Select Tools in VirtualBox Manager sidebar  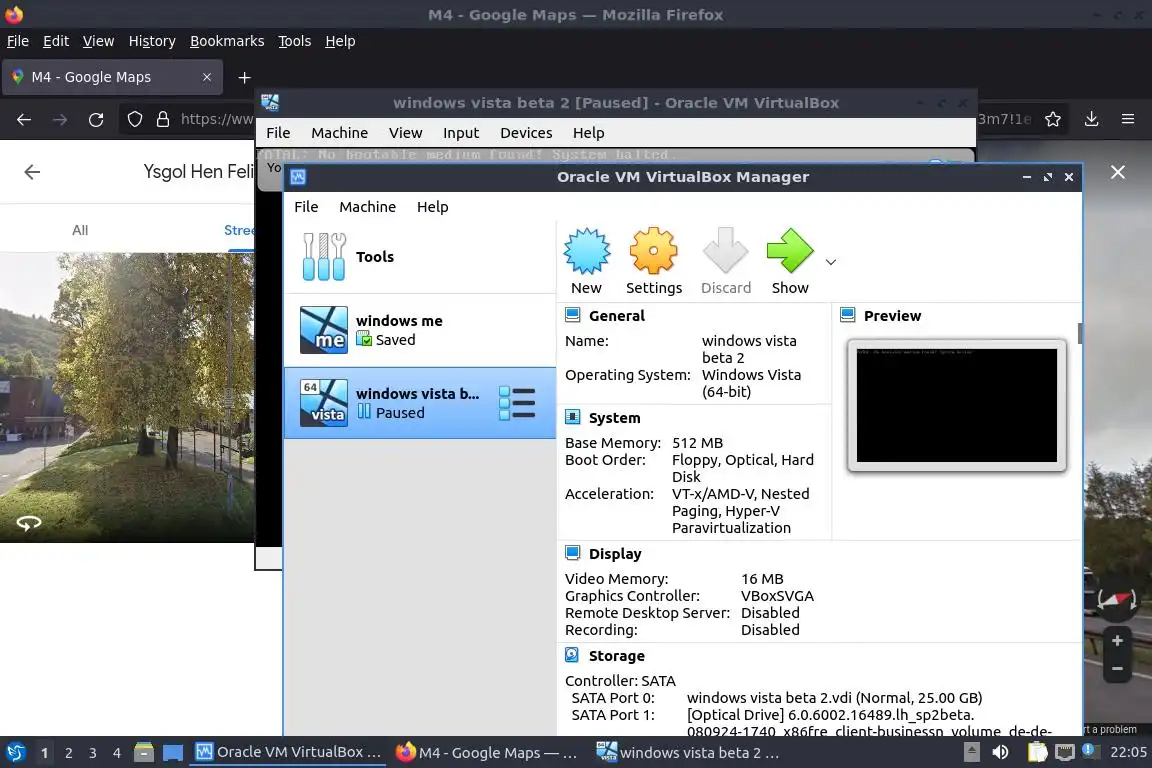coord(420,256)
